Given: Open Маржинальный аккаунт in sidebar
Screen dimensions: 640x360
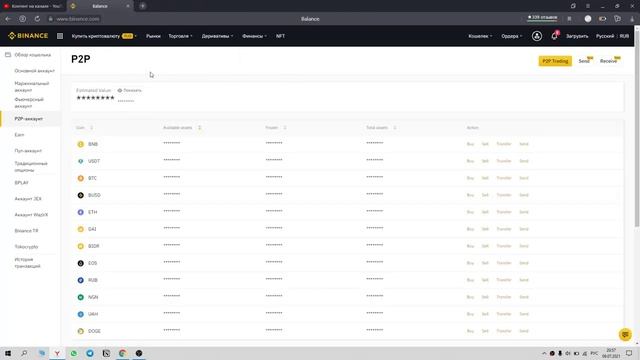Looking at the screenshot, I should coord(31,87).
